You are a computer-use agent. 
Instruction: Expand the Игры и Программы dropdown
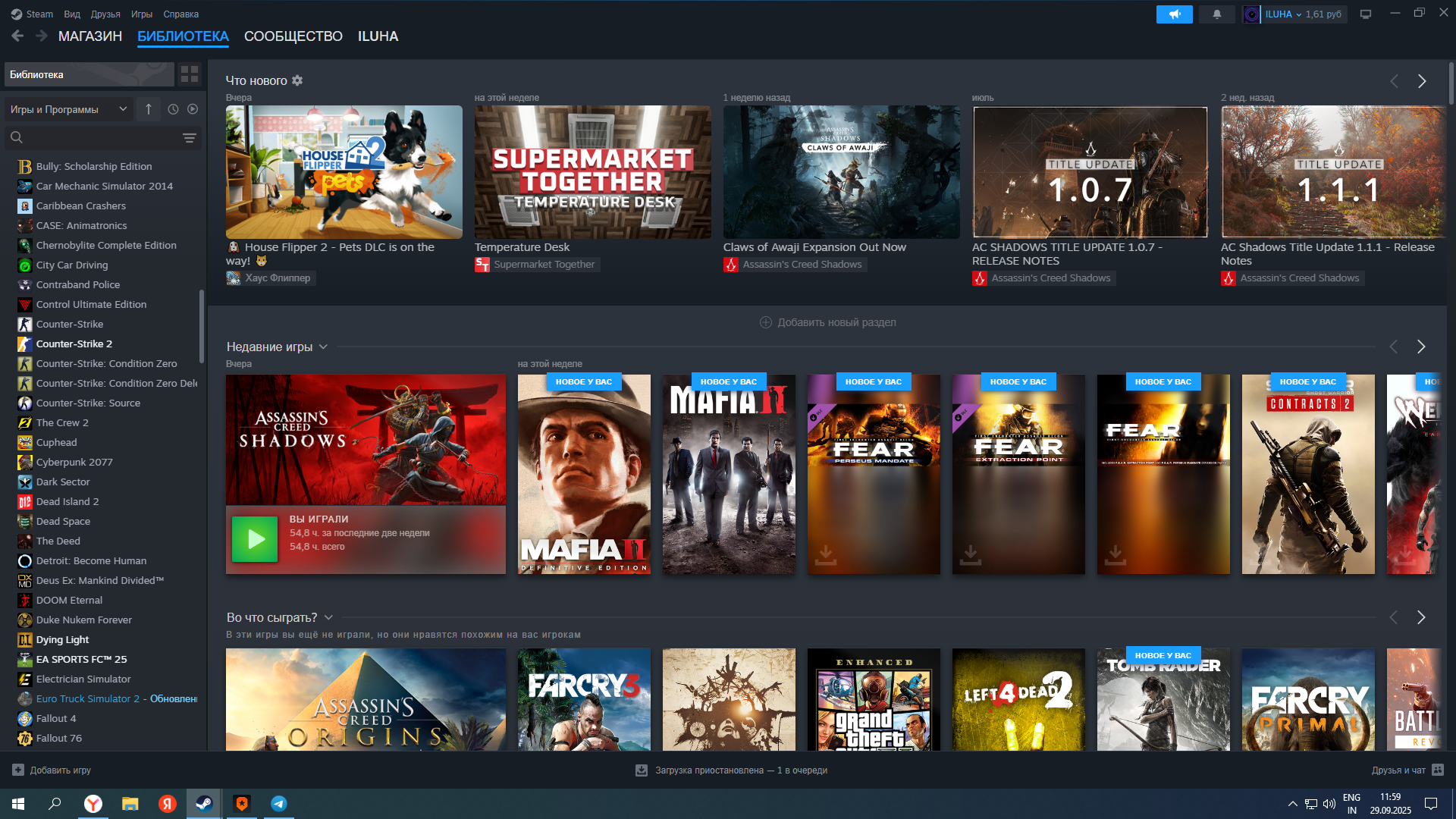(x=69, y=109)
